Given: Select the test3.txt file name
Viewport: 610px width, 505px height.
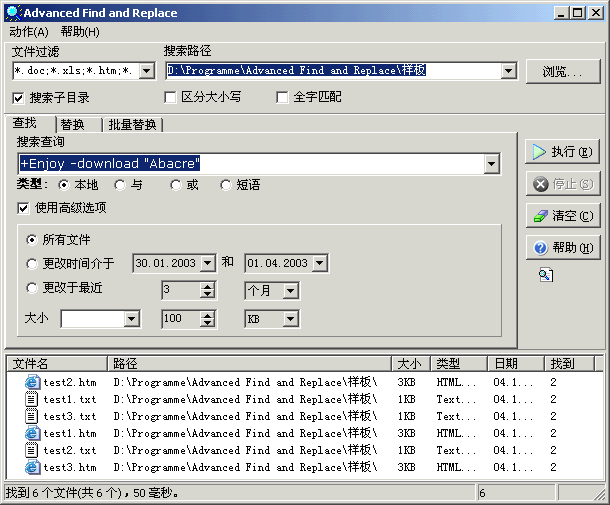Looking at the screenshot, I should coord(70,417).
